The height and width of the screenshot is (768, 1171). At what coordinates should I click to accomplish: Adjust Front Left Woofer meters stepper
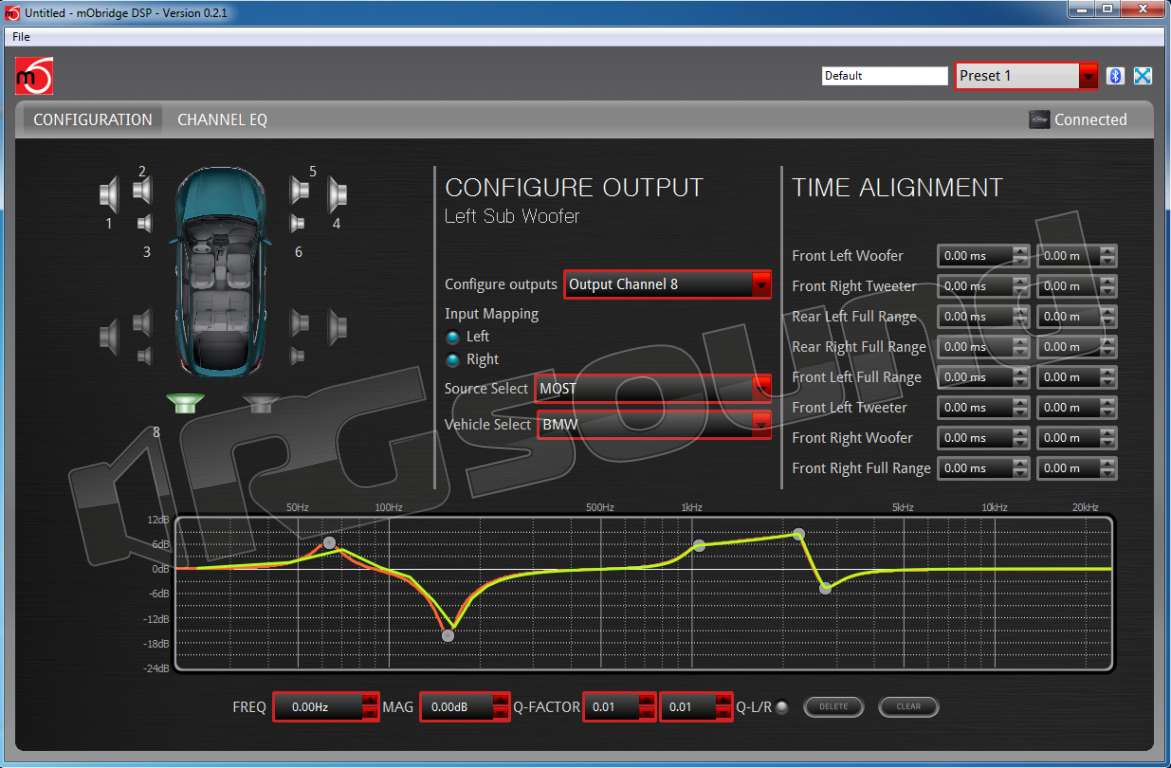pyautogui.click(x=1108, y=256)
